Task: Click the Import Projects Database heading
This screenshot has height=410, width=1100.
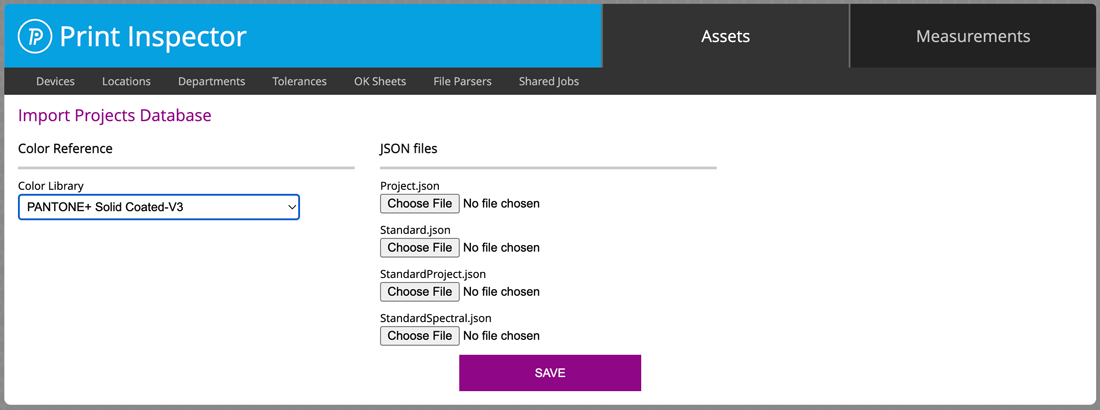Action: point(114,116)
